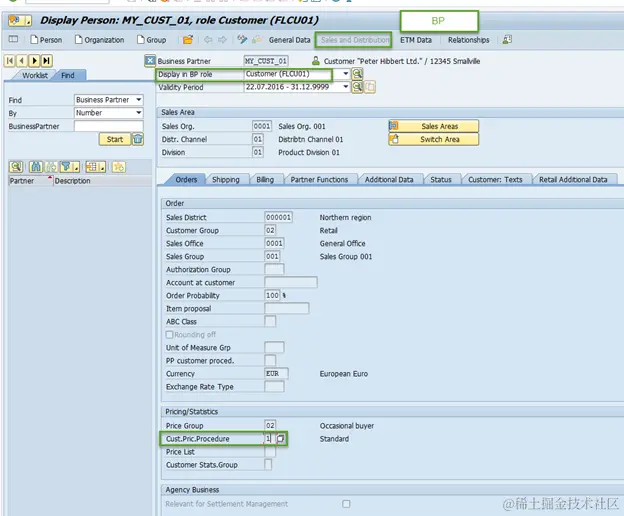Click the customer person icon near Peter Hibbert
624x516 pixels.
(x=316, y=60)
